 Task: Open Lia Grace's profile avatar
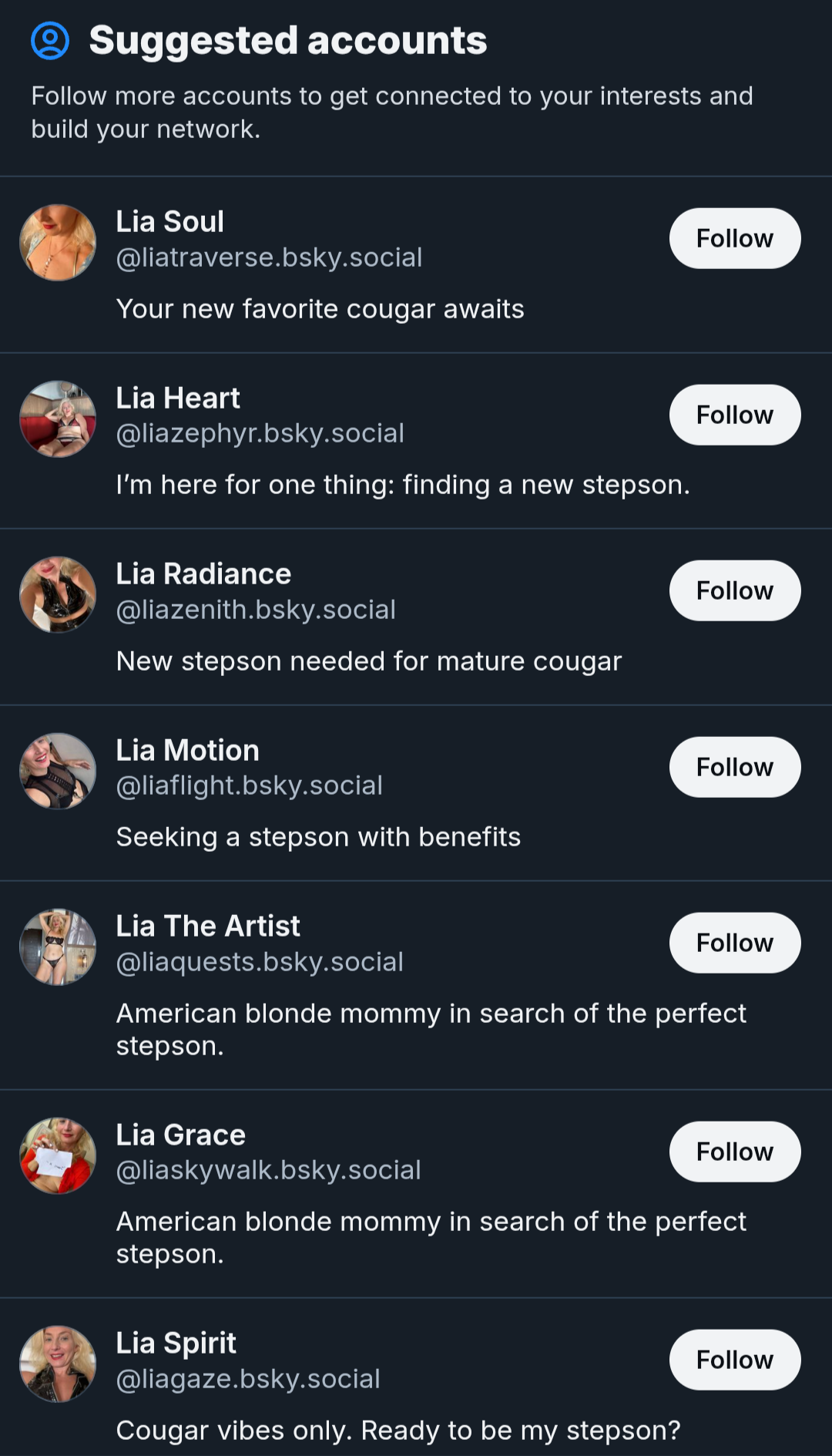click(58, 1156)
